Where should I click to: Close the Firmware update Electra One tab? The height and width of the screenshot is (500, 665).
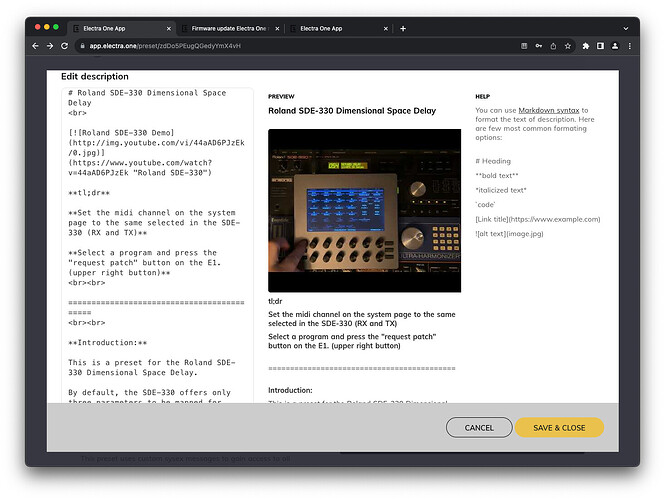click(x=277, y=28)
